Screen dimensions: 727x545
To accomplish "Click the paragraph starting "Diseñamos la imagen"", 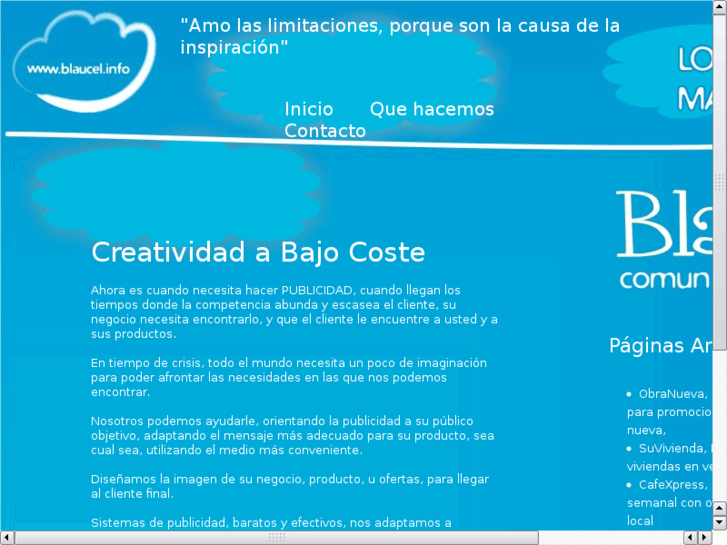I will point(290,486).
